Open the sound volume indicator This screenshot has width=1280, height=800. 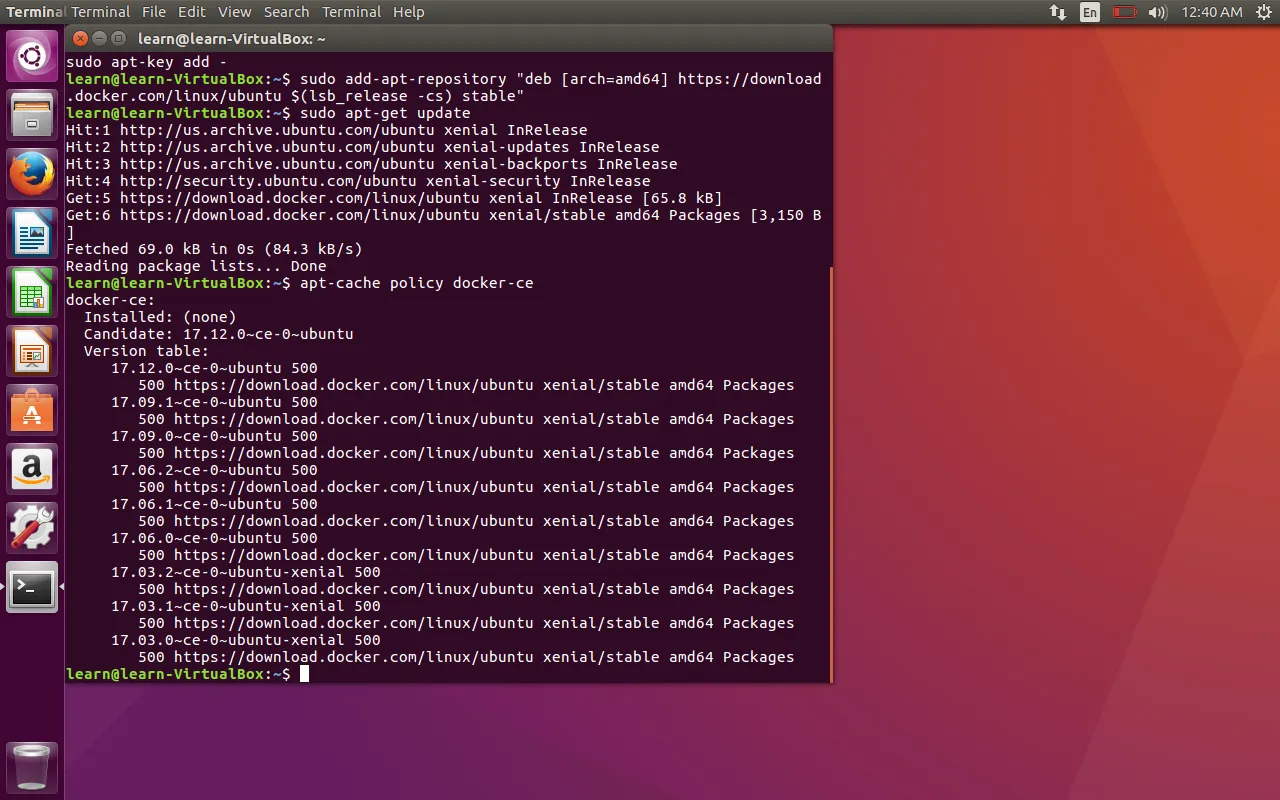coord(1158,12)
